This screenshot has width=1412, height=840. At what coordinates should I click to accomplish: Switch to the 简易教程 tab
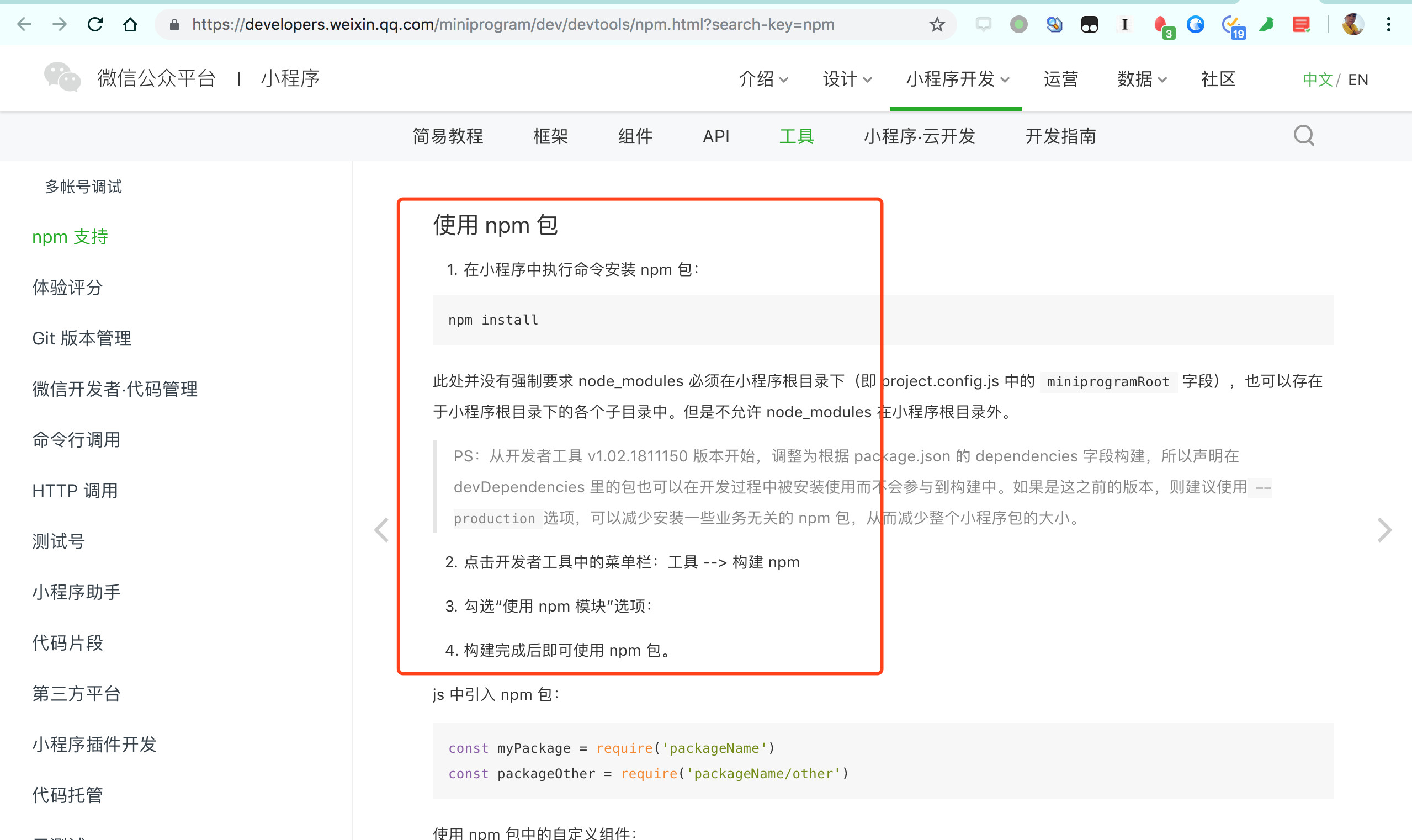click(448, 136)
